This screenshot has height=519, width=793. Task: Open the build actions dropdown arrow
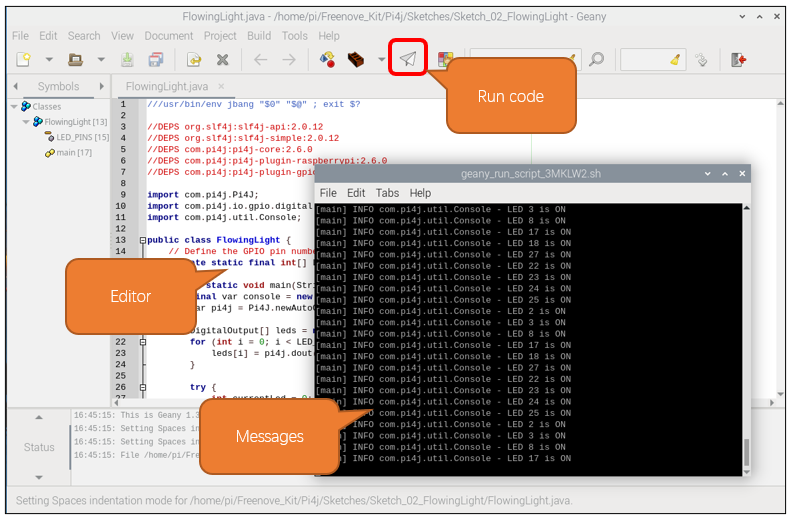coord(381,60)
